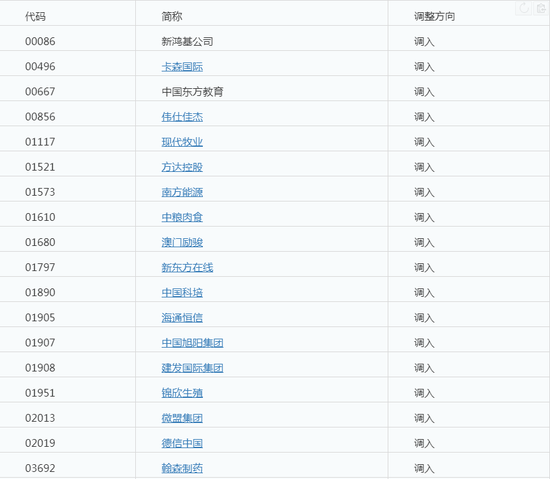Follow the 建发国际集团 link
The width and height of the screenshot is (550, 479).
coord(192,368)
